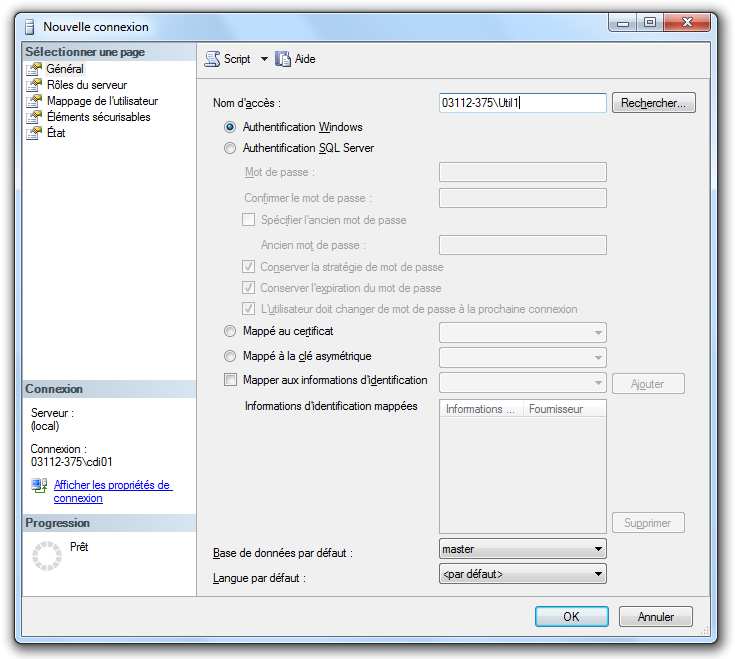This screenshot has width=735, height=659.
Task: Click the Script toolbar icon
Action: 212,59
